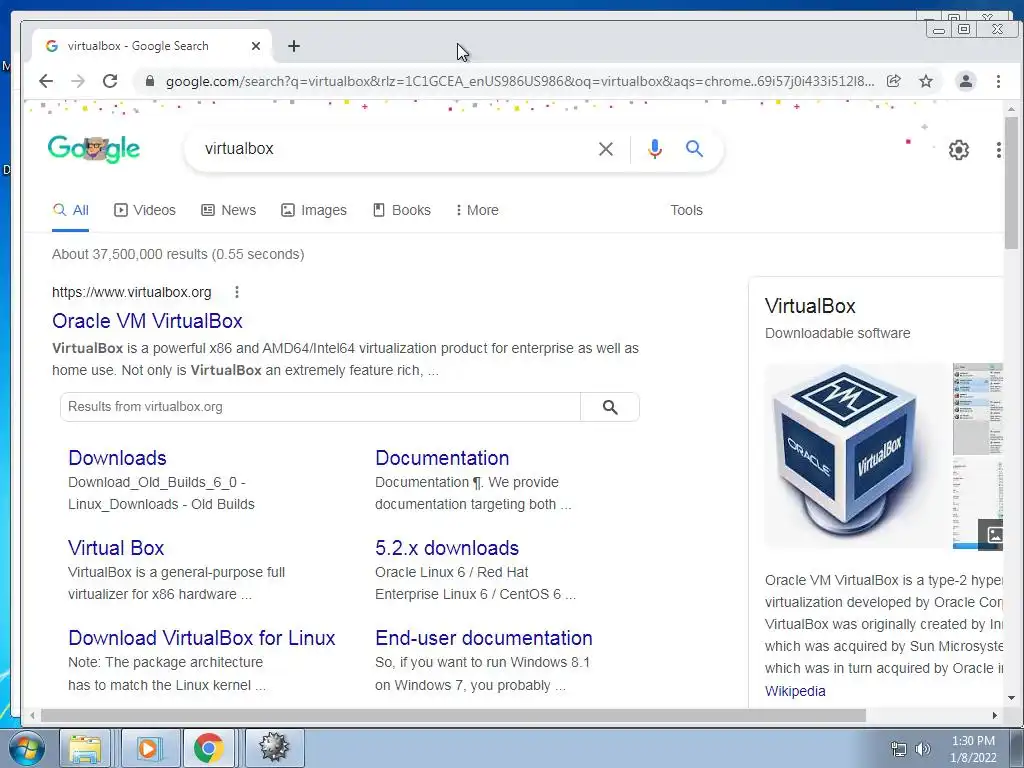
Task: Click the vertical scrollbar thumb
Action: pyautogui.click(x=1012, y=183)
